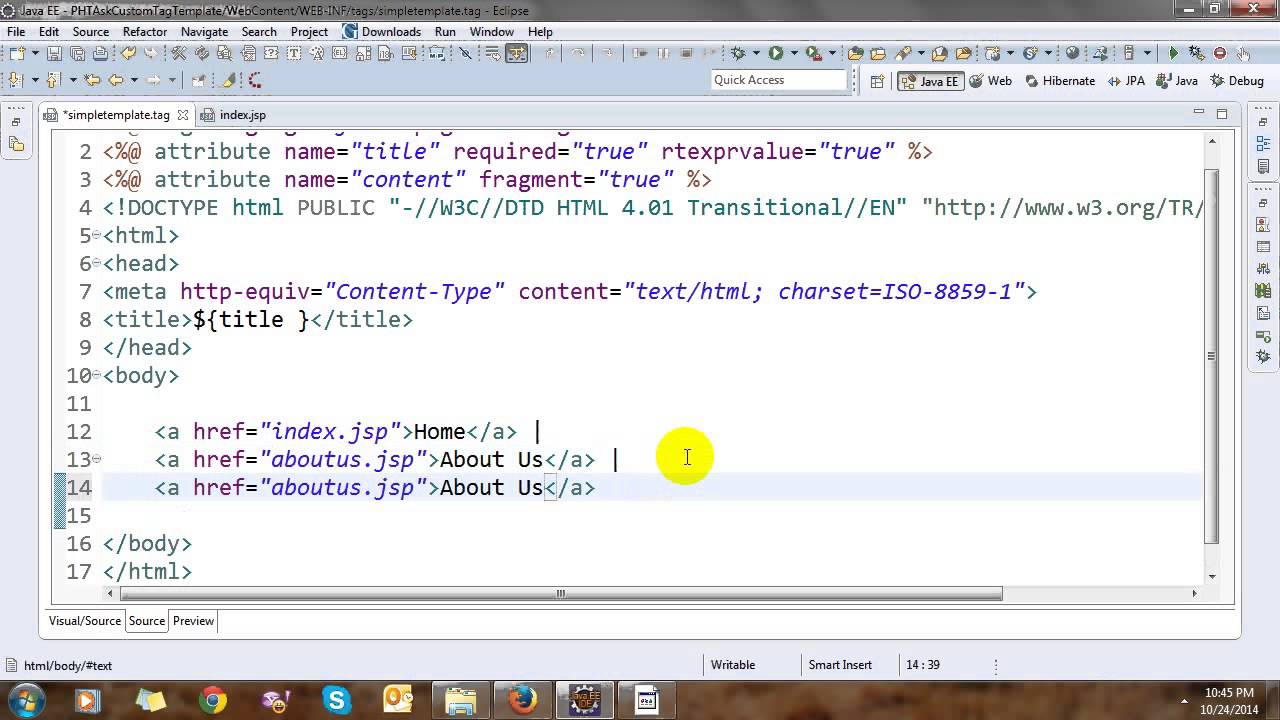Screen dimensions: 1280x720
Task: Click the vertical scrollbar of the editor
Action: coord(1212,355)
